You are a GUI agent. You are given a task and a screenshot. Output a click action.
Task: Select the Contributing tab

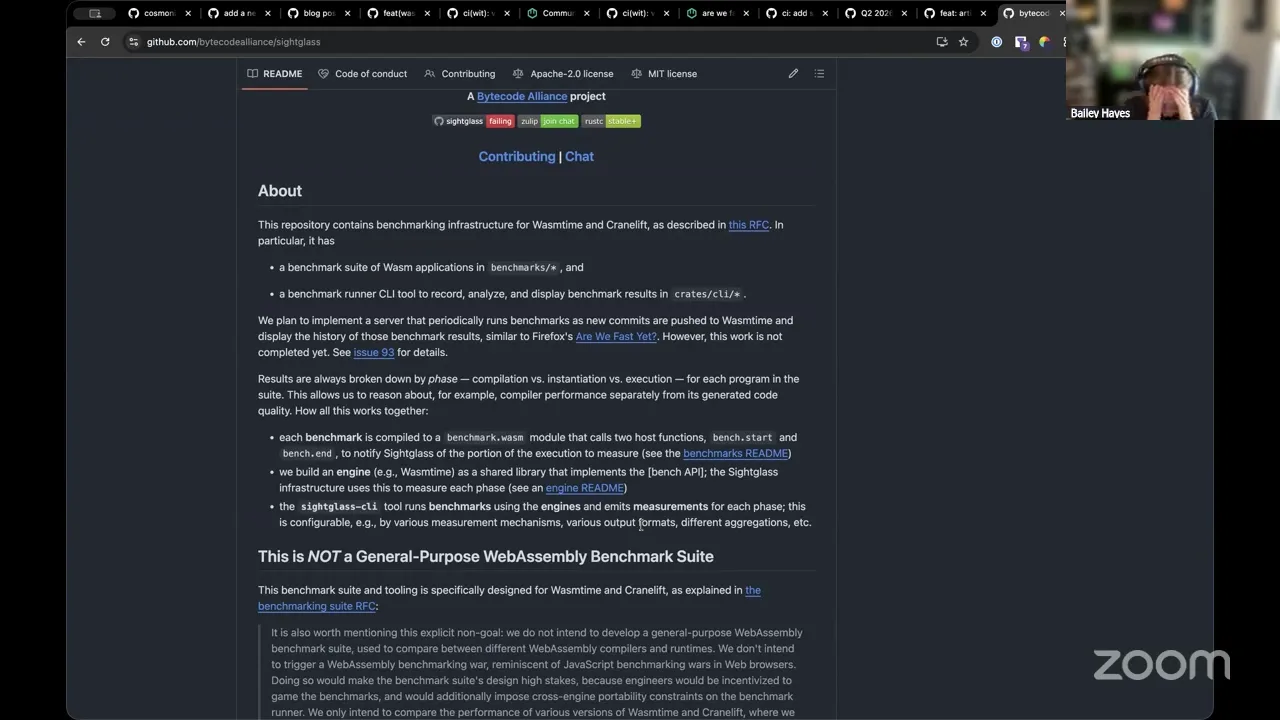pyautogui.click(x=460, y=74)
